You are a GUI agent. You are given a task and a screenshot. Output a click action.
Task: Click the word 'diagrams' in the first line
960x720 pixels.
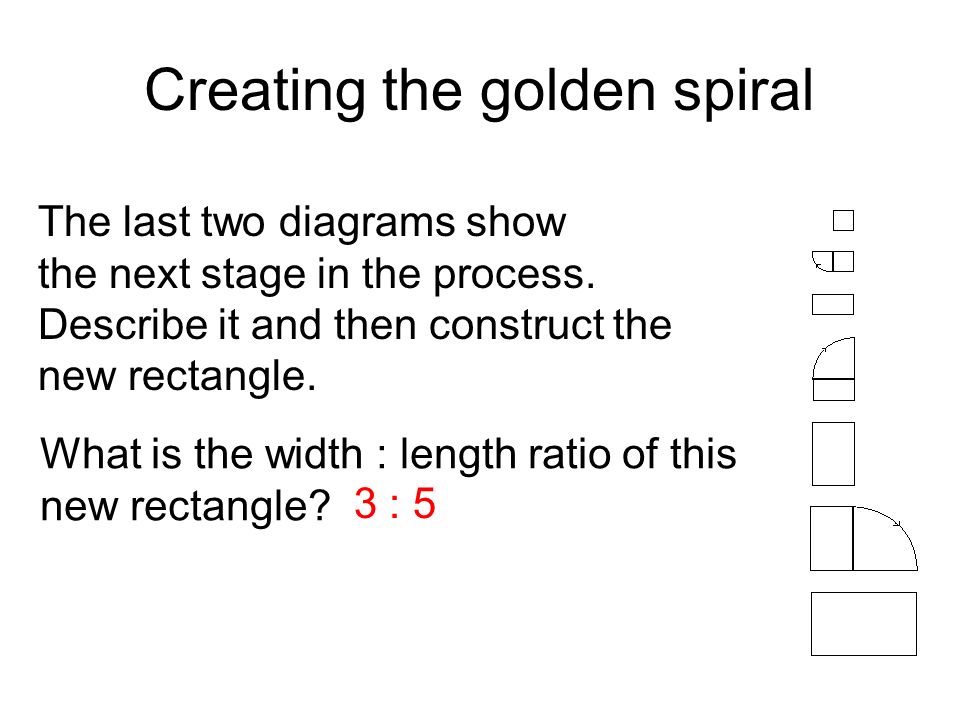(367, 223)
